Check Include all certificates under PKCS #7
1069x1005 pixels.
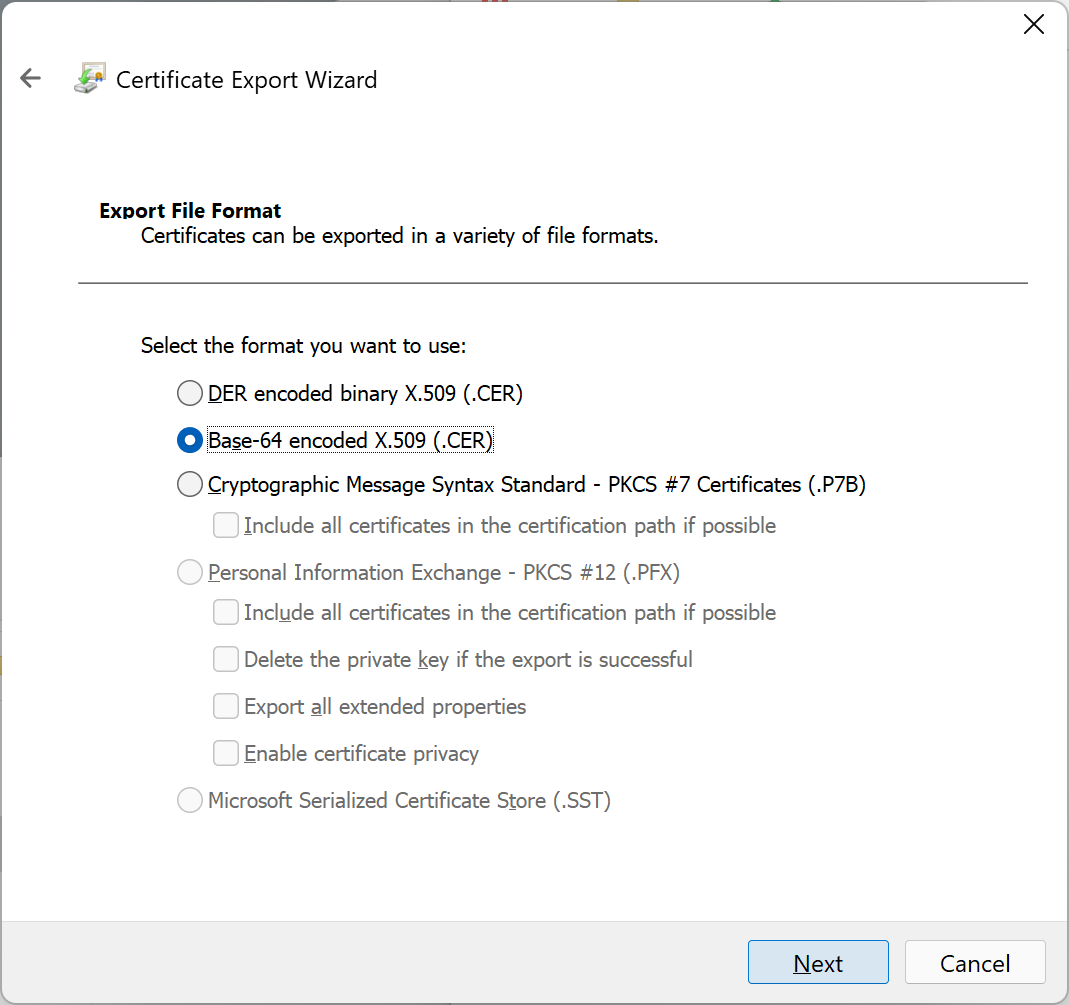(x=226, y=526)
